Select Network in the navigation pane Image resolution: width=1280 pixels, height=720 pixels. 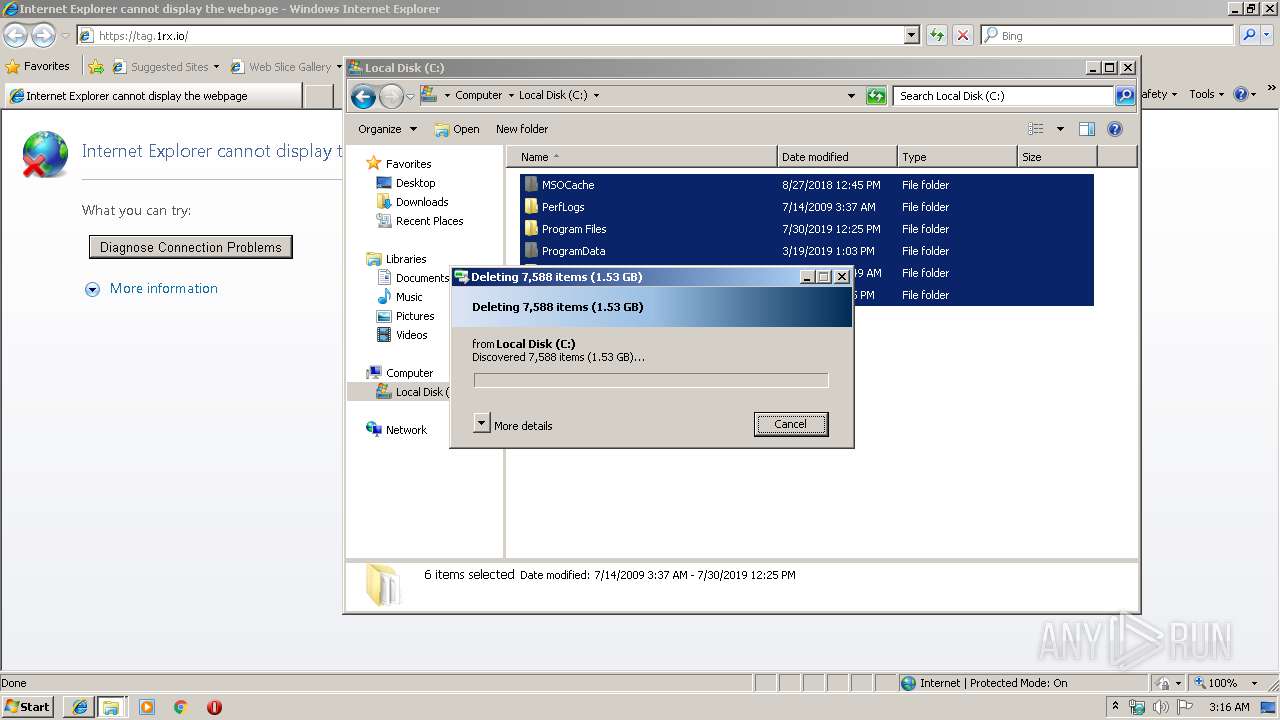coord(397,430)
